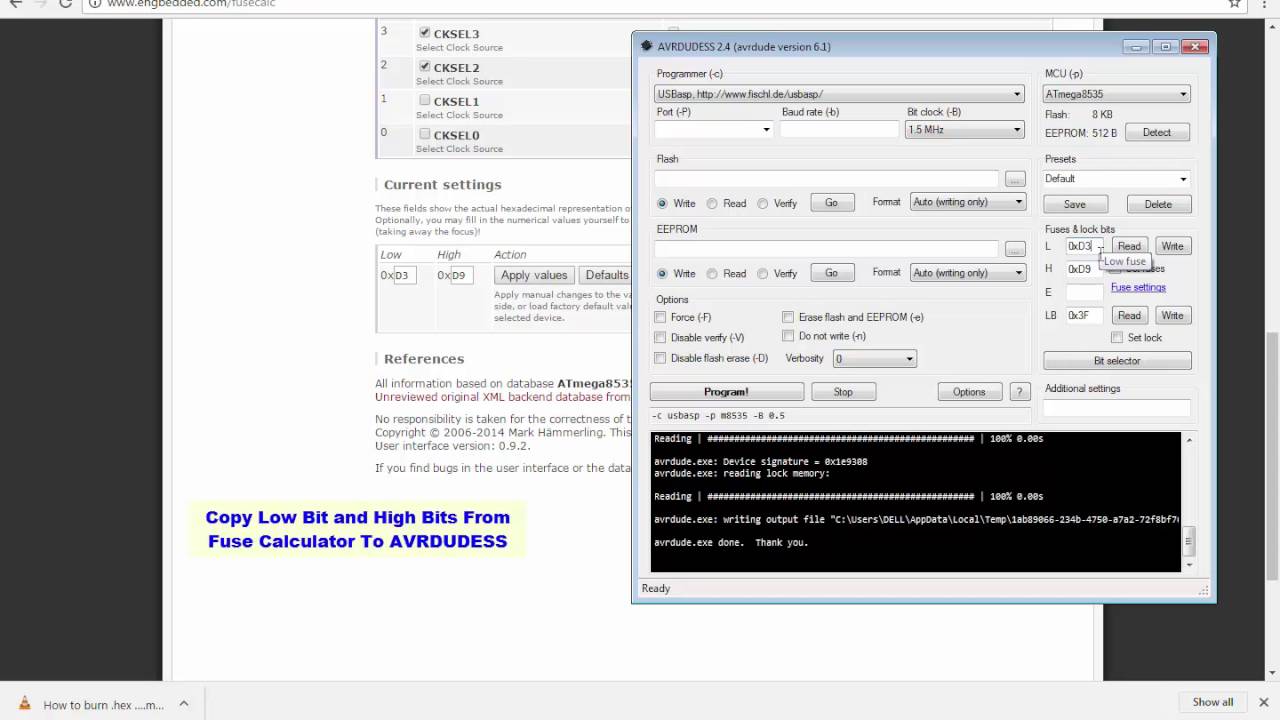Check Erase flash and EEPROM (-e)
This screenshot has width=1280, height=720.
click(x=788, y=317)
